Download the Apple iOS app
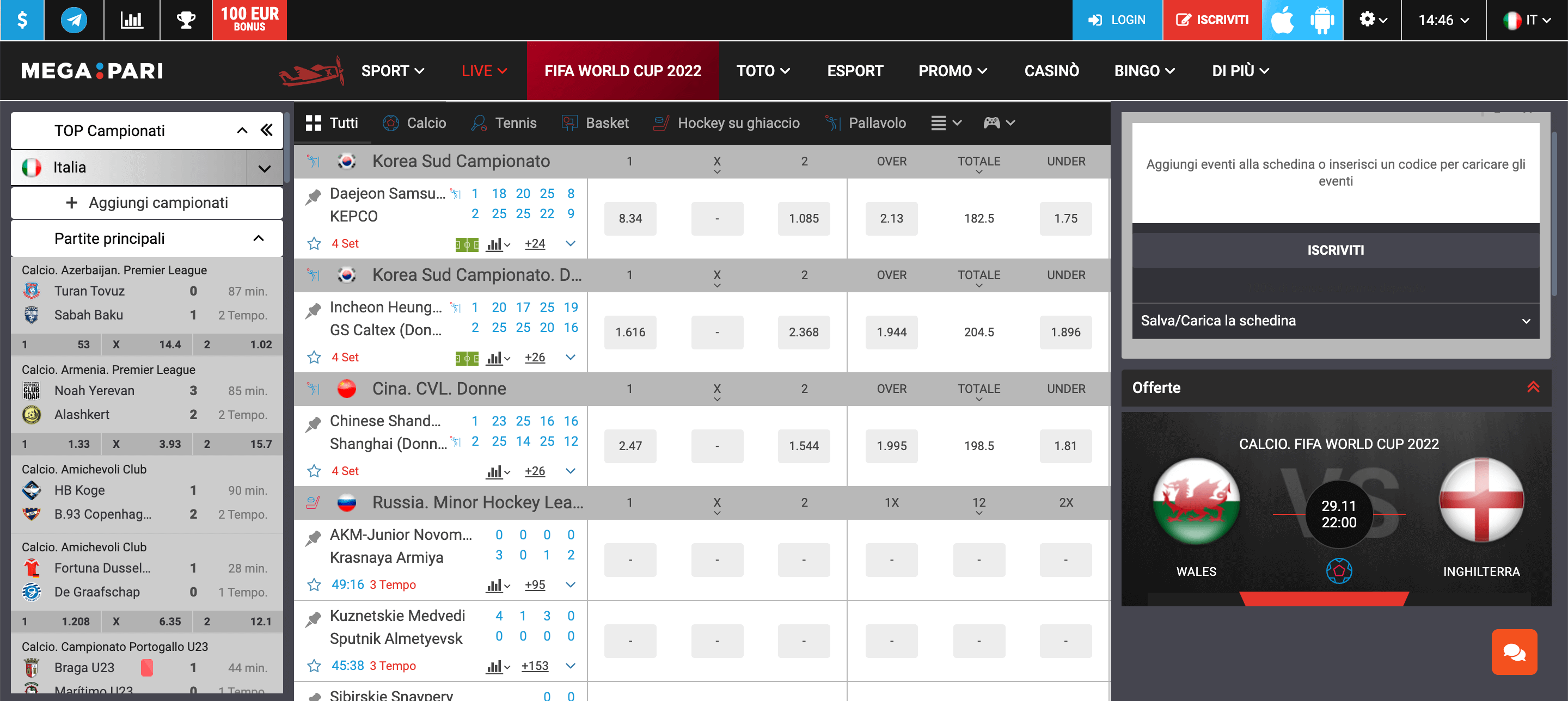This screenshot has width=1568, height=701. 1283,20
